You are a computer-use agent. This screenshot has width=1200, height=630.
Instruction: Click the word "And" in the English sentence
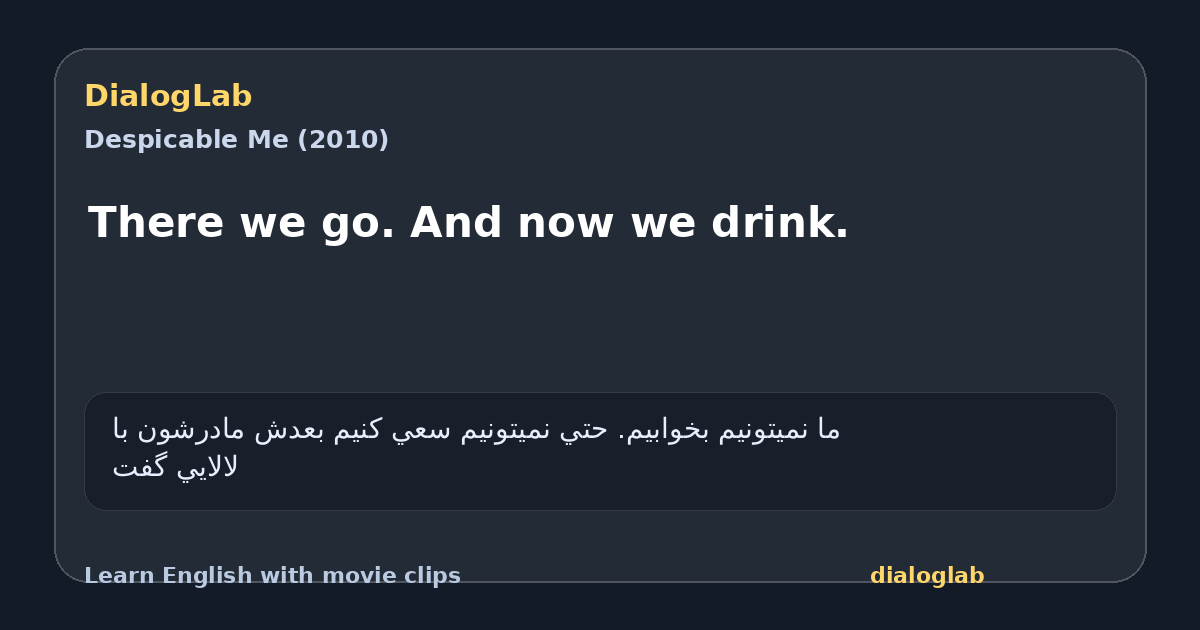tap(457, 223)
